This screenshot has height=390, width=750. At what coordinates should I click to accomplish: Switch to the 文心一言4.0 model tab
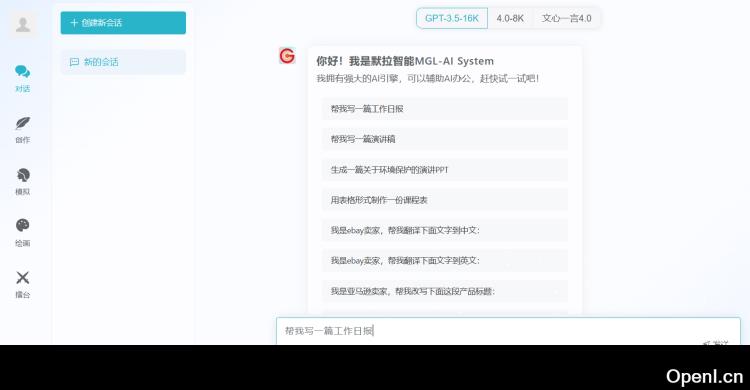(x=566, y=18)
